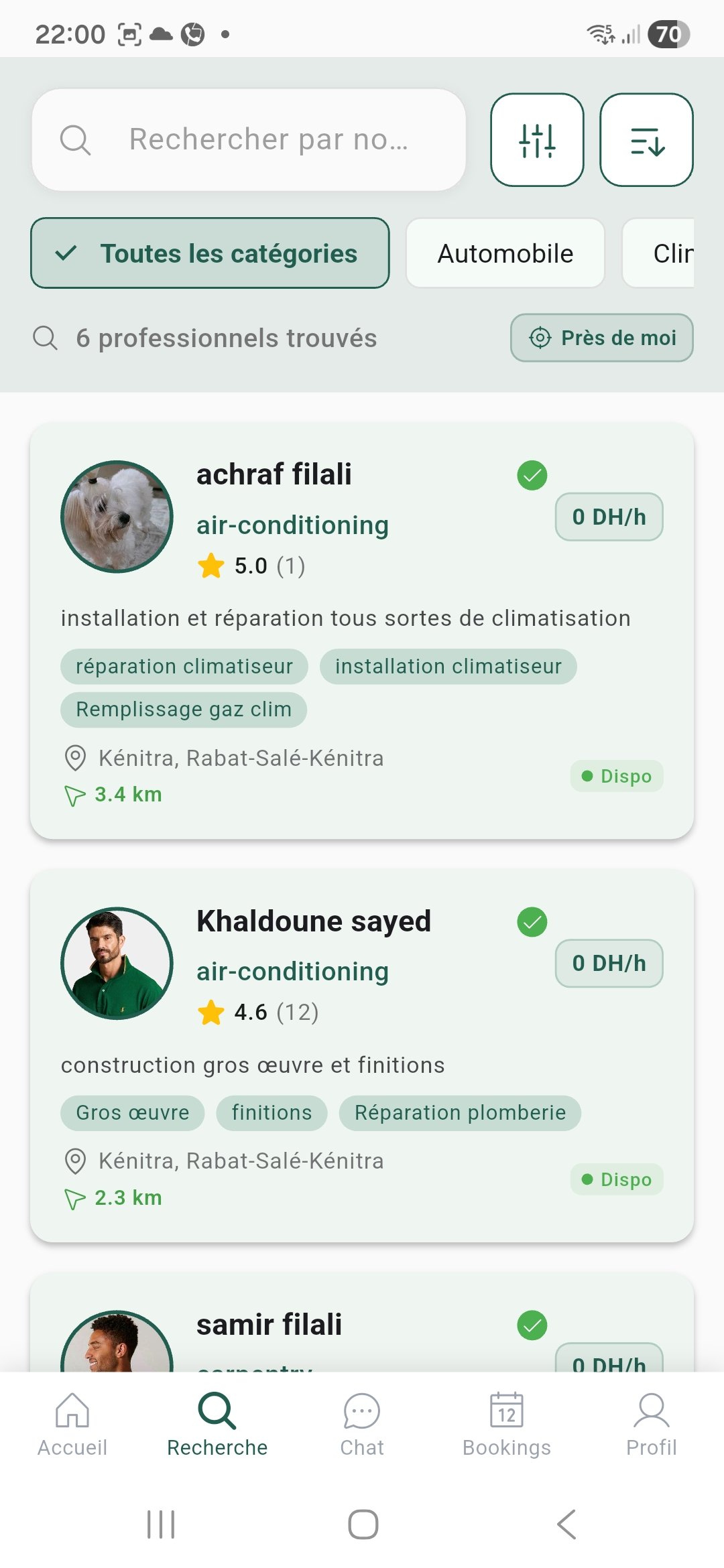The image size is (724, 1568).
Task: Tap the réparation climatiseur tag
Action: pyautogui.click(x=184, y=666)
